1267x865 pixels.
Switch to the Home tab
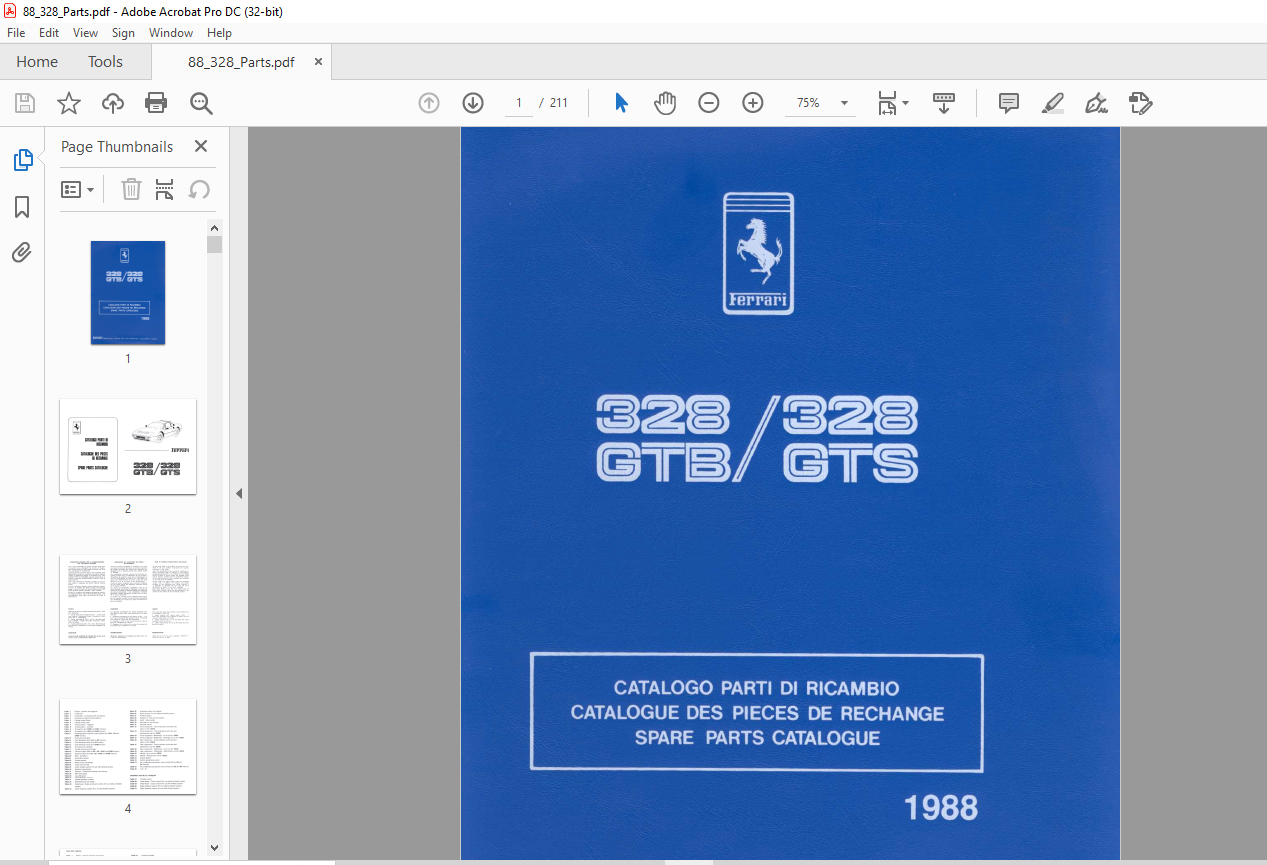pos(37,62)
